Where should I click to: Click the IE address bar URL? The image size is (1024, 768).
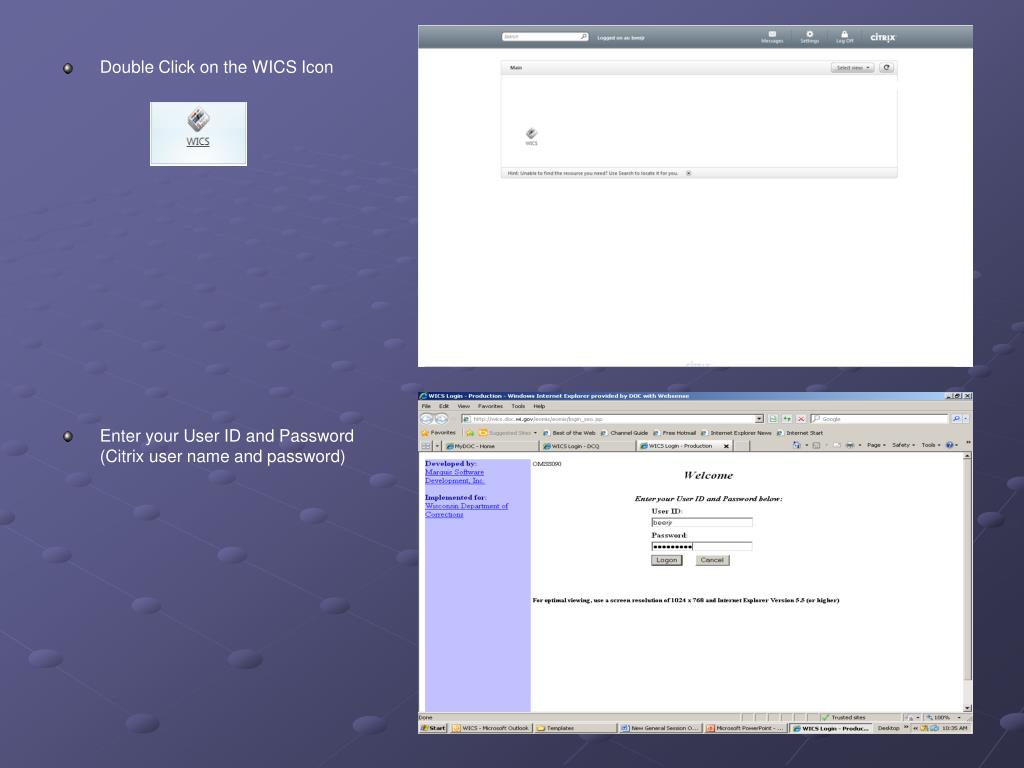[608, 419]
